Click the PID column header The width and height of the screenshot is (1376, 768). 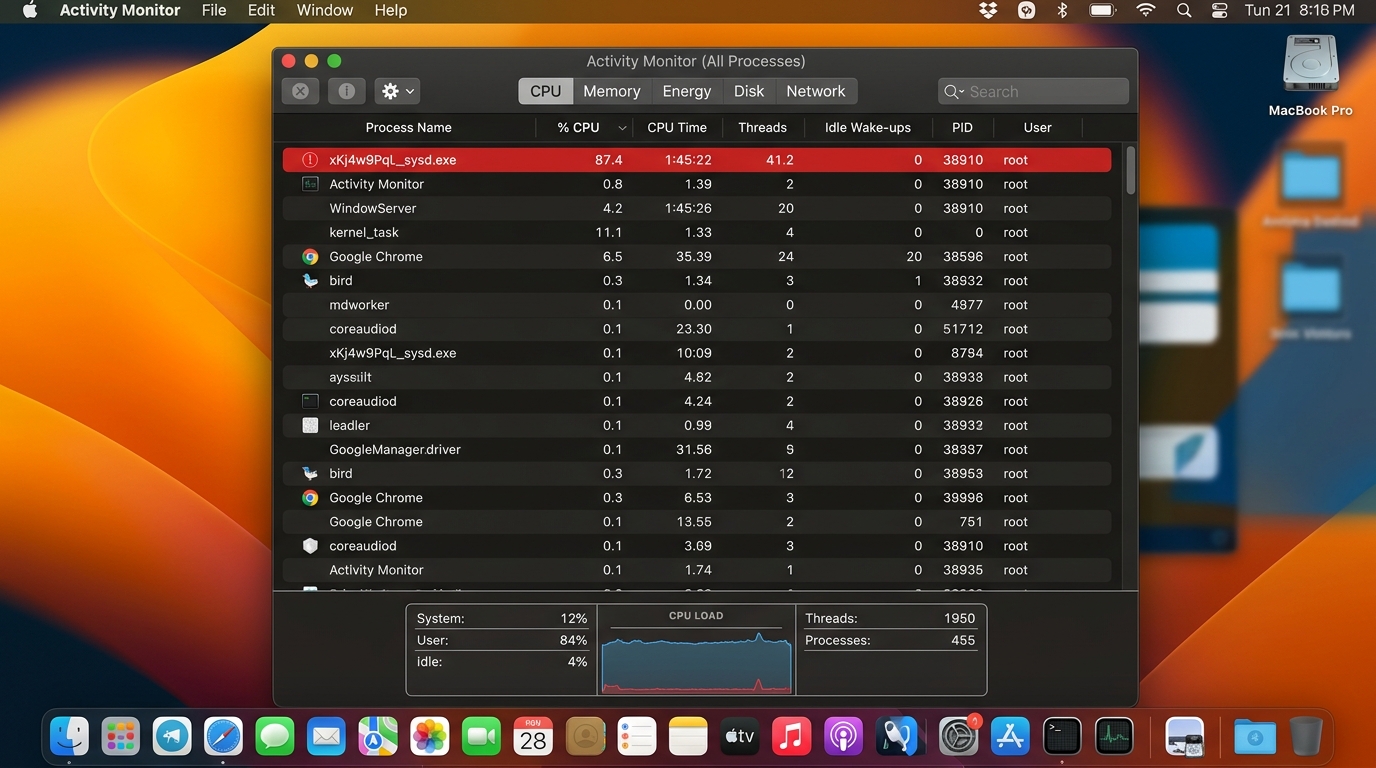(x=961, y=128)
